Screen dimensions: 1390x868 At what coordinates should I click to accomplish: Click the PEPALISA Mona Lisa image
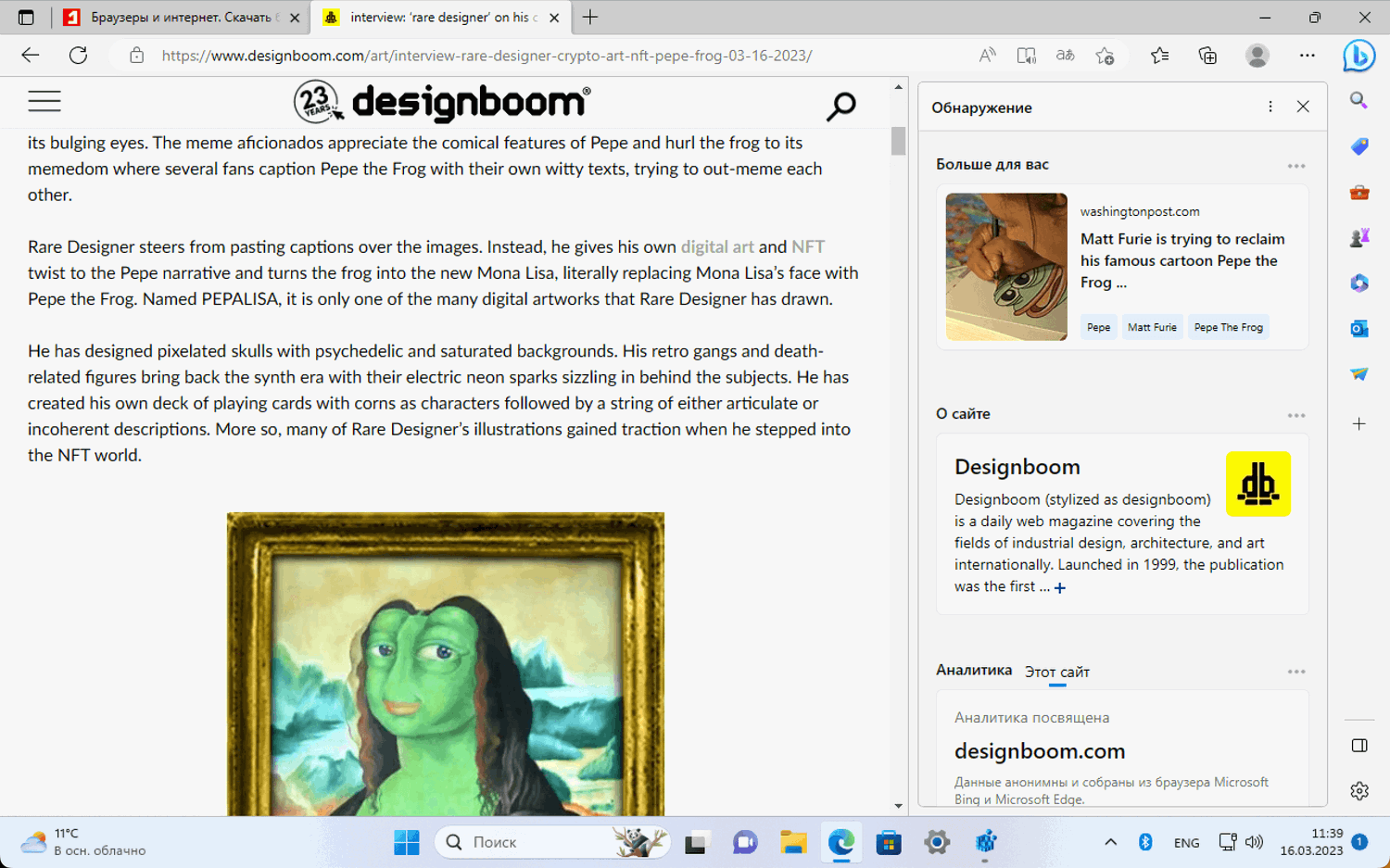click(446, 664)
